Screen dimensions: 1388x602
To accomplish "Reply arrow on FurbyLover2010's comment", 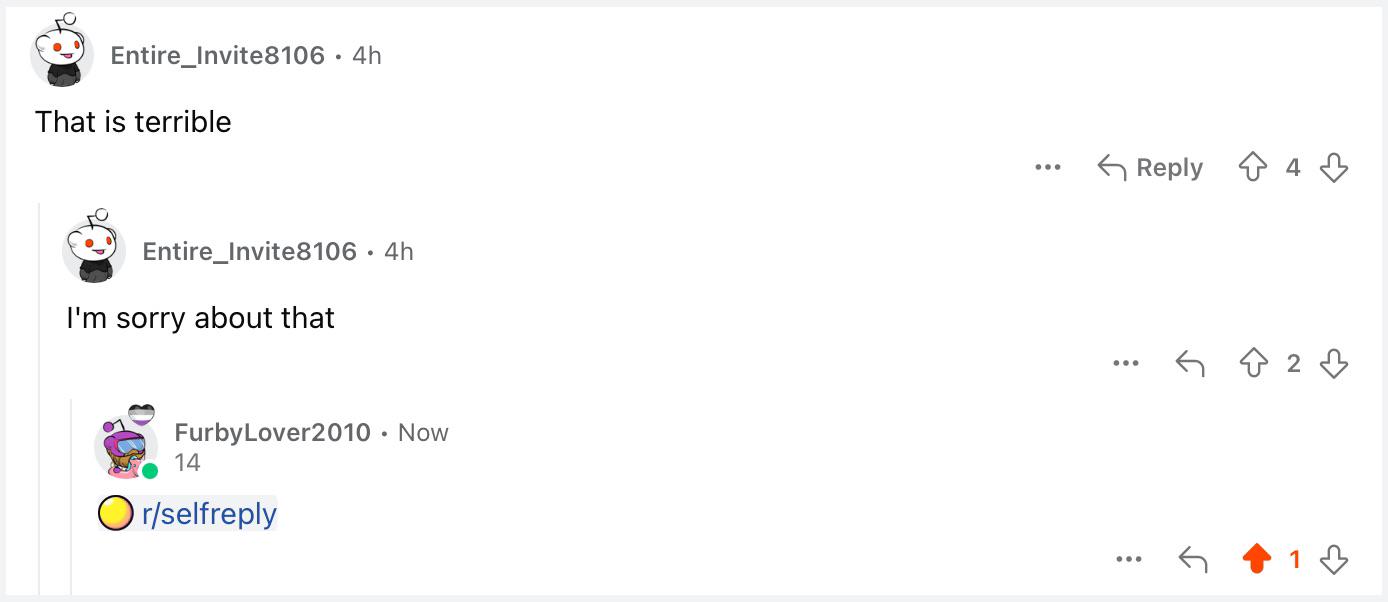I will pyautogui.click(x=1192, y=559).
